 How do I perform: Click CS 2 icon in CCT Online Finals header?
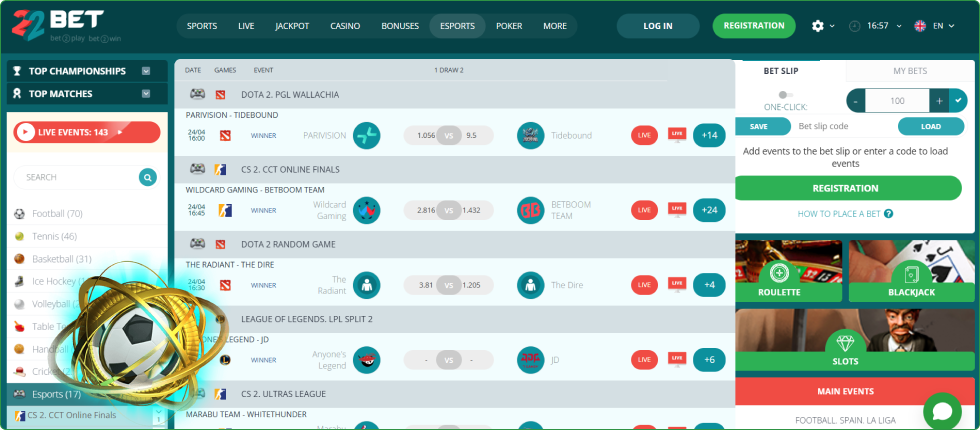pyautogui.click(x=219, y=169)
